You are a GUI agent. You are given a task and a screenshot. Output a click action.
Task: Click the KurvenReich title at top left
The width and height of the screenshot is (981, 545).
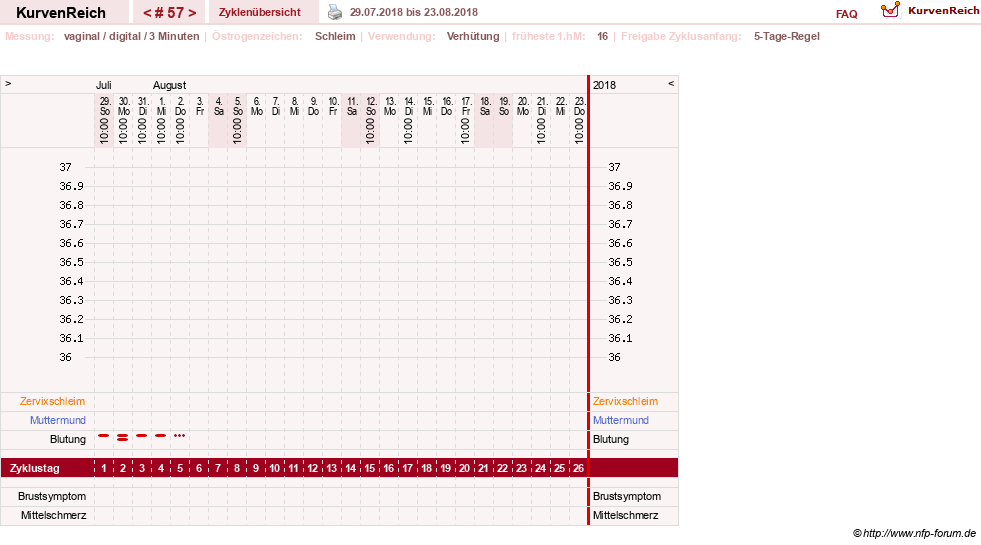click(61, 13)
